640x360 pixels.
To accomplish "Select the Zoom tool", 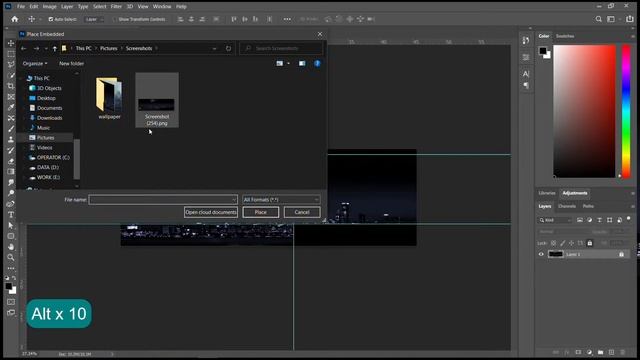I will 11,257.
